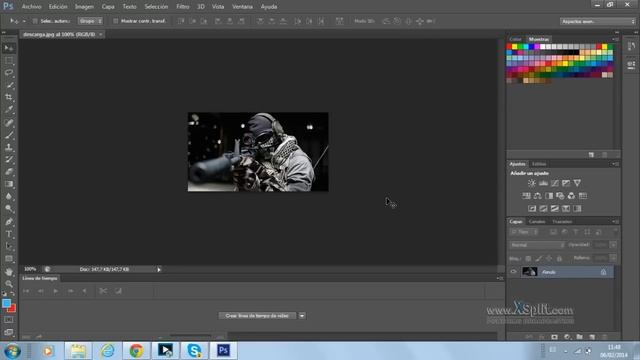640x360 pixels.
Task: Select the Move tool
Action: click(x=9, y=48)
